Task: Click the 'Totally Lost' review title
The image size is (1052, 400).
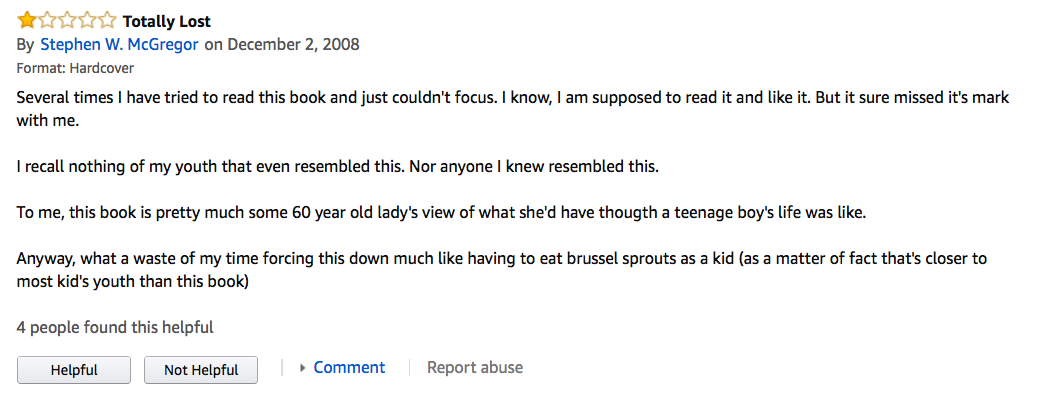Action: pyautogui.click(x=166, y=21)
